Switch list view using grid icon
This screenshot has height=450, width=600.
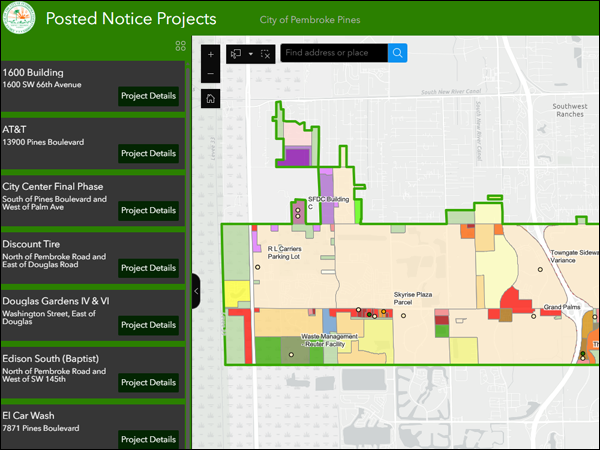click(180, 46)
